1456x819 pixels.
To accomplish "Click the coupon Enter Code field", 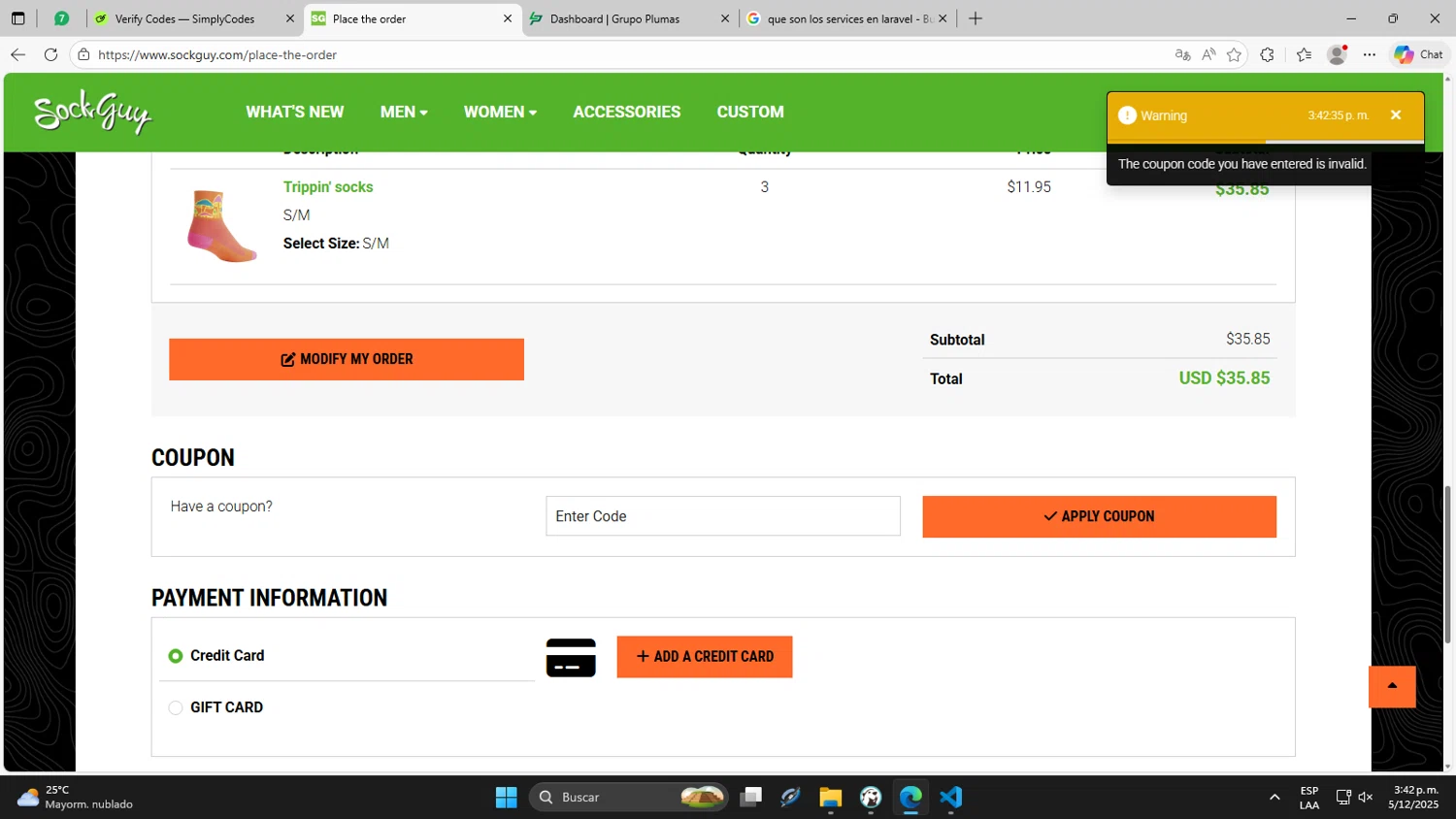I will [723, 516].
